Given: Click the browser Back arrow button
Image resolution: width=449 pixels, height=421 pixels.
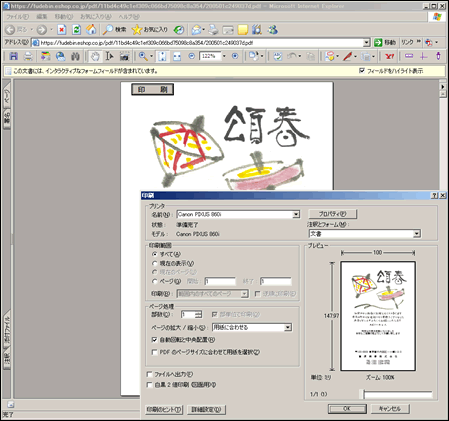Looking at the screenshot, I should tap(10, 30).
